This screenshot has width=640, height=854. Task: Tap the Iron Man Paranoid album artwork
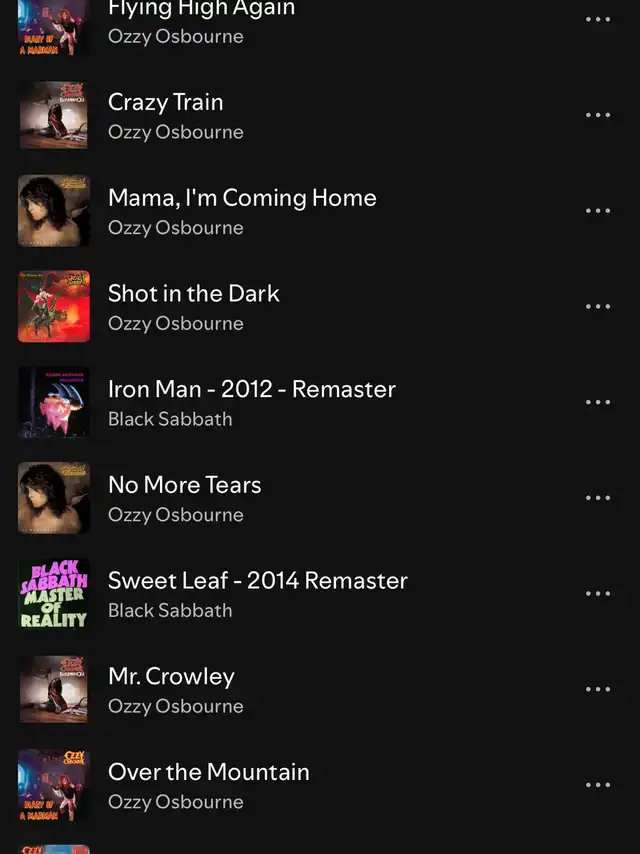54,402
